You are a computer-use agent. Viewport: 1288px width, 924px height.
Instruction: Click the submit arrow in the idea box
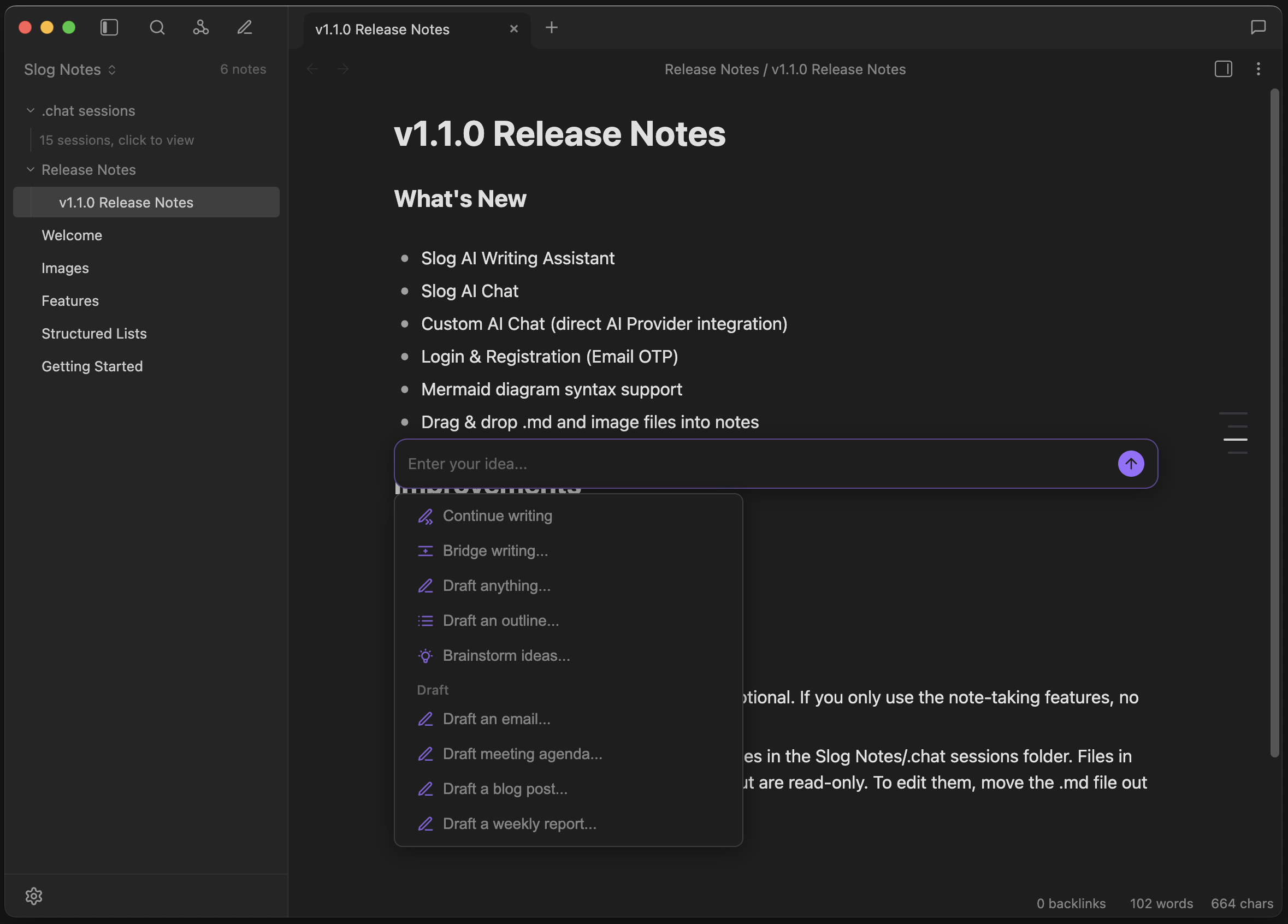pos(1131,464)
